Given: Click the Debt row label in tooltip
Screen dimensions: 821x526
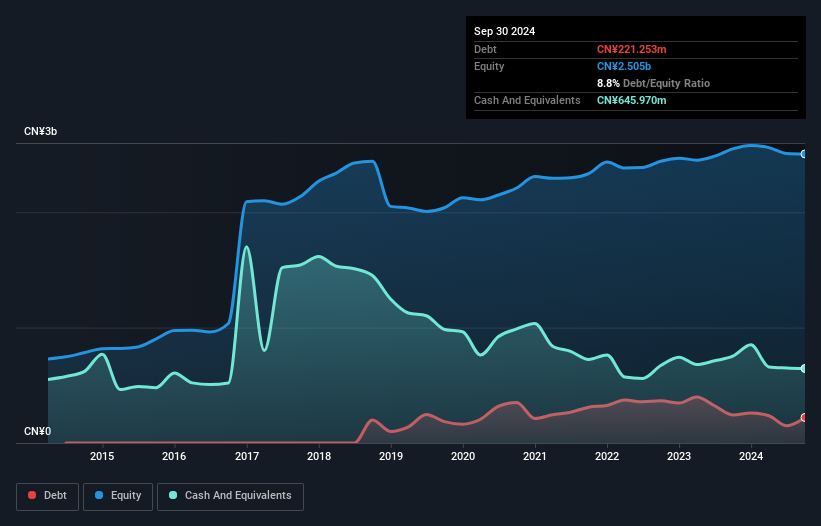Looking at the screenshot, I should (x=485, y=49).
